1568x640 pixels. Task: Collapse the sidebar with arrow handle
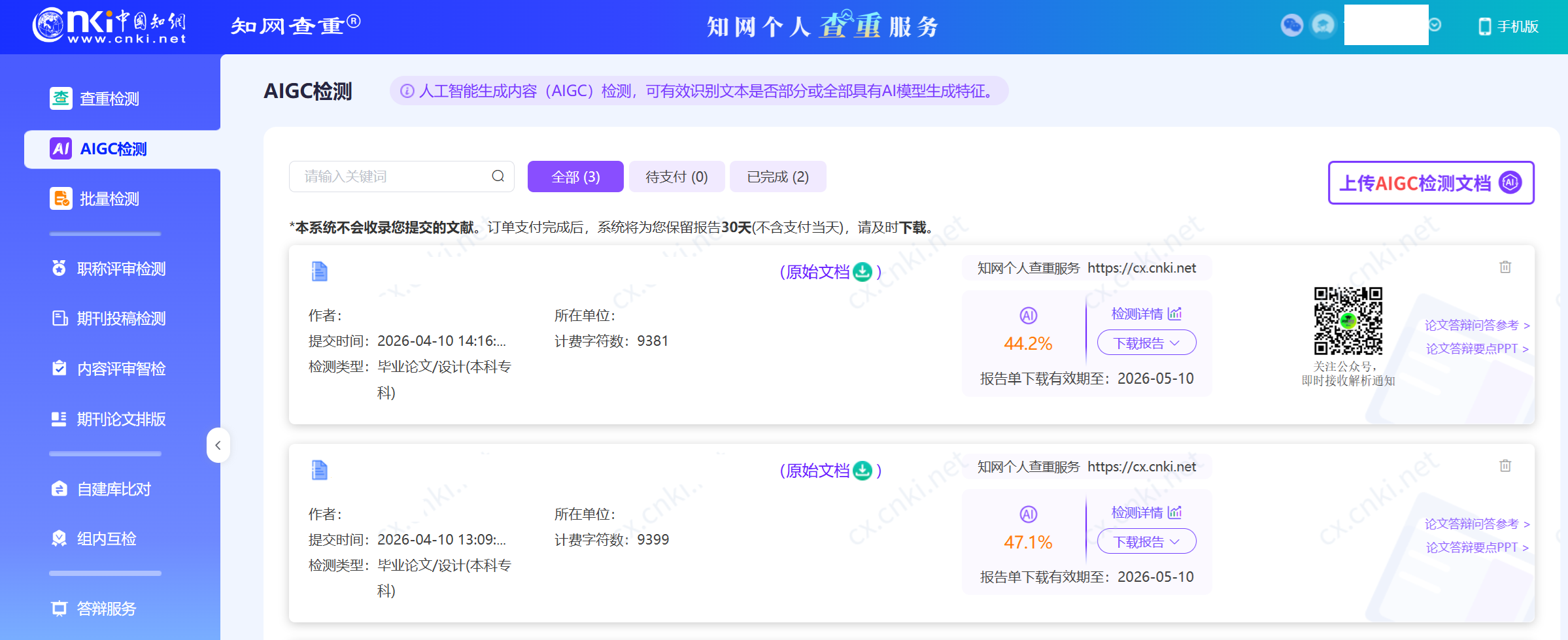tap(218, 445)
